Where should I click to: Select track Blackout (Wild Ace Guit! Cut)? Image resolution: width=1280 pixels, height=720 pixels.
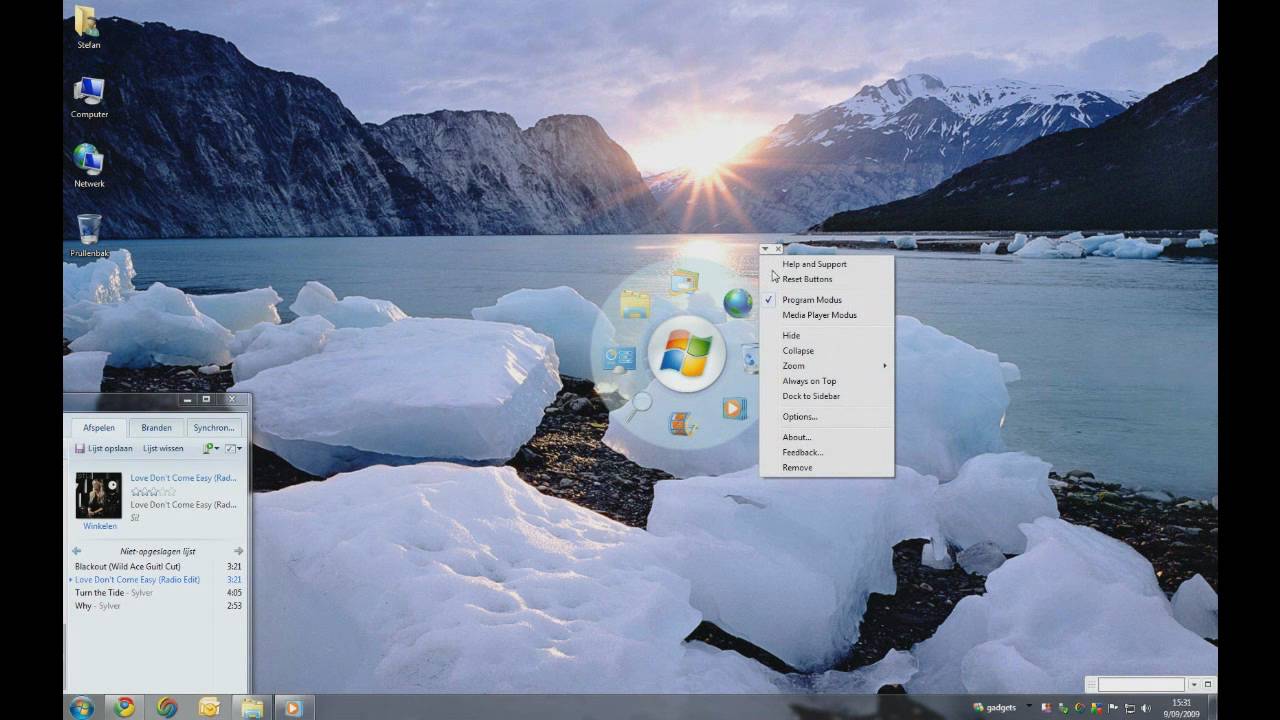point(158,567)
